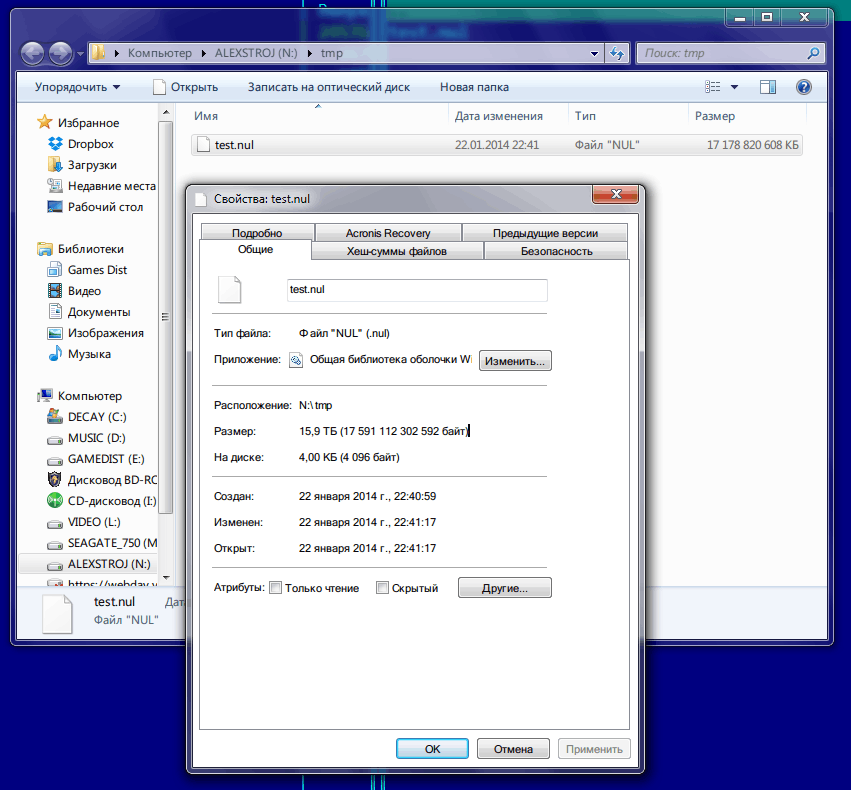
Task: Toggle the preview pane icon
Action: coord(768,87)
